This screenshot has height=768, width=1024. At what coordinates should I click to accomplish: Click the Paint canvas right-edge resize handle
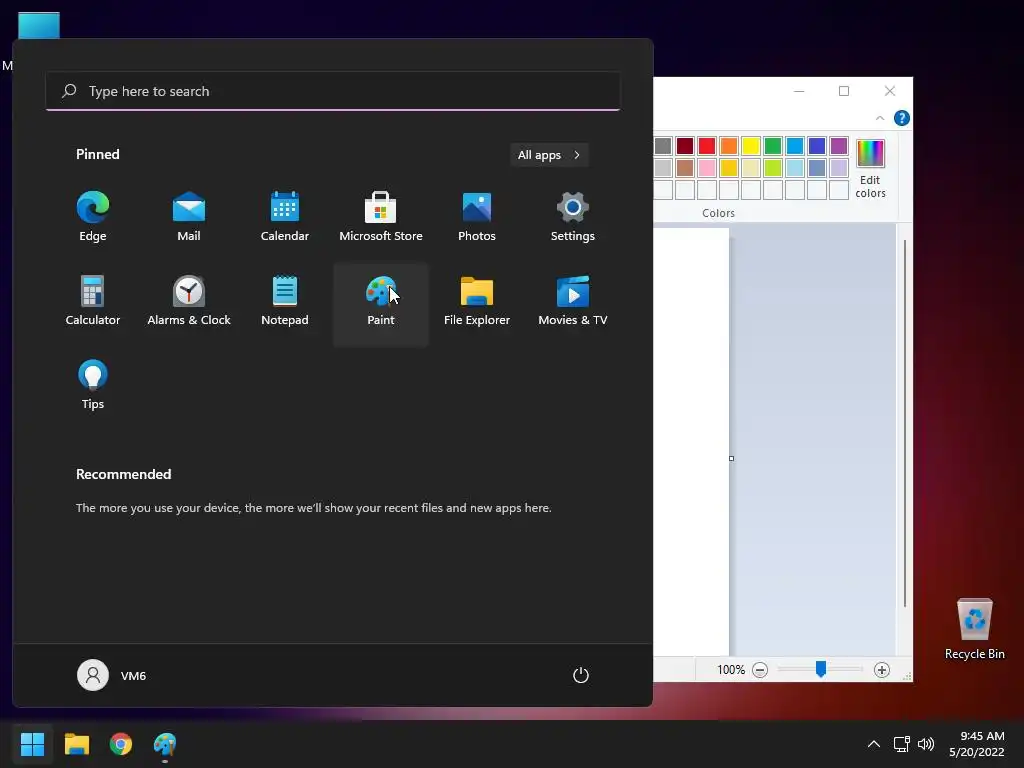[x=731, y=458]
